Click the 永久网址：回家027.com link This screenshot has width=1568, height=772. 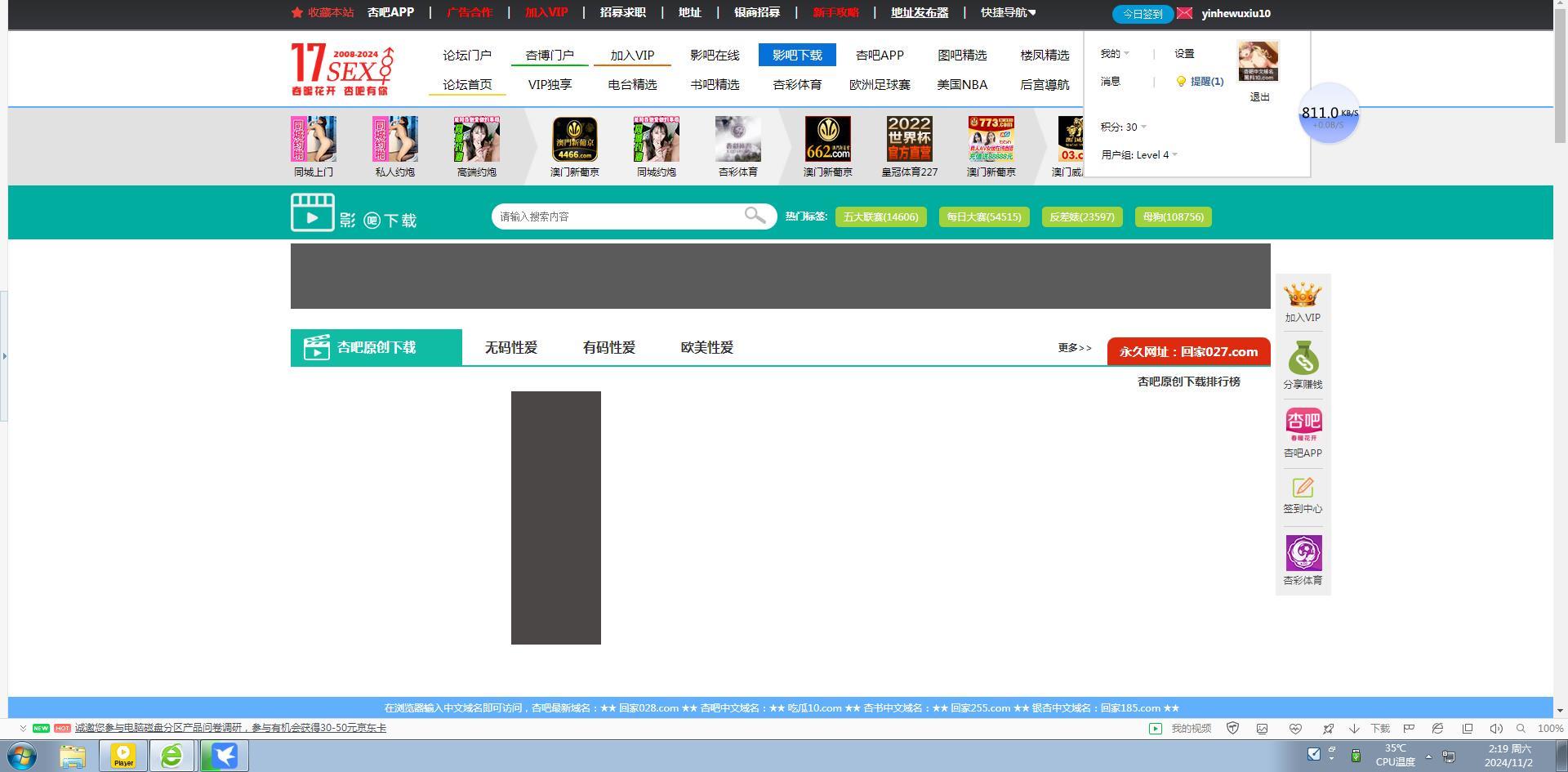click(1185, 351)
